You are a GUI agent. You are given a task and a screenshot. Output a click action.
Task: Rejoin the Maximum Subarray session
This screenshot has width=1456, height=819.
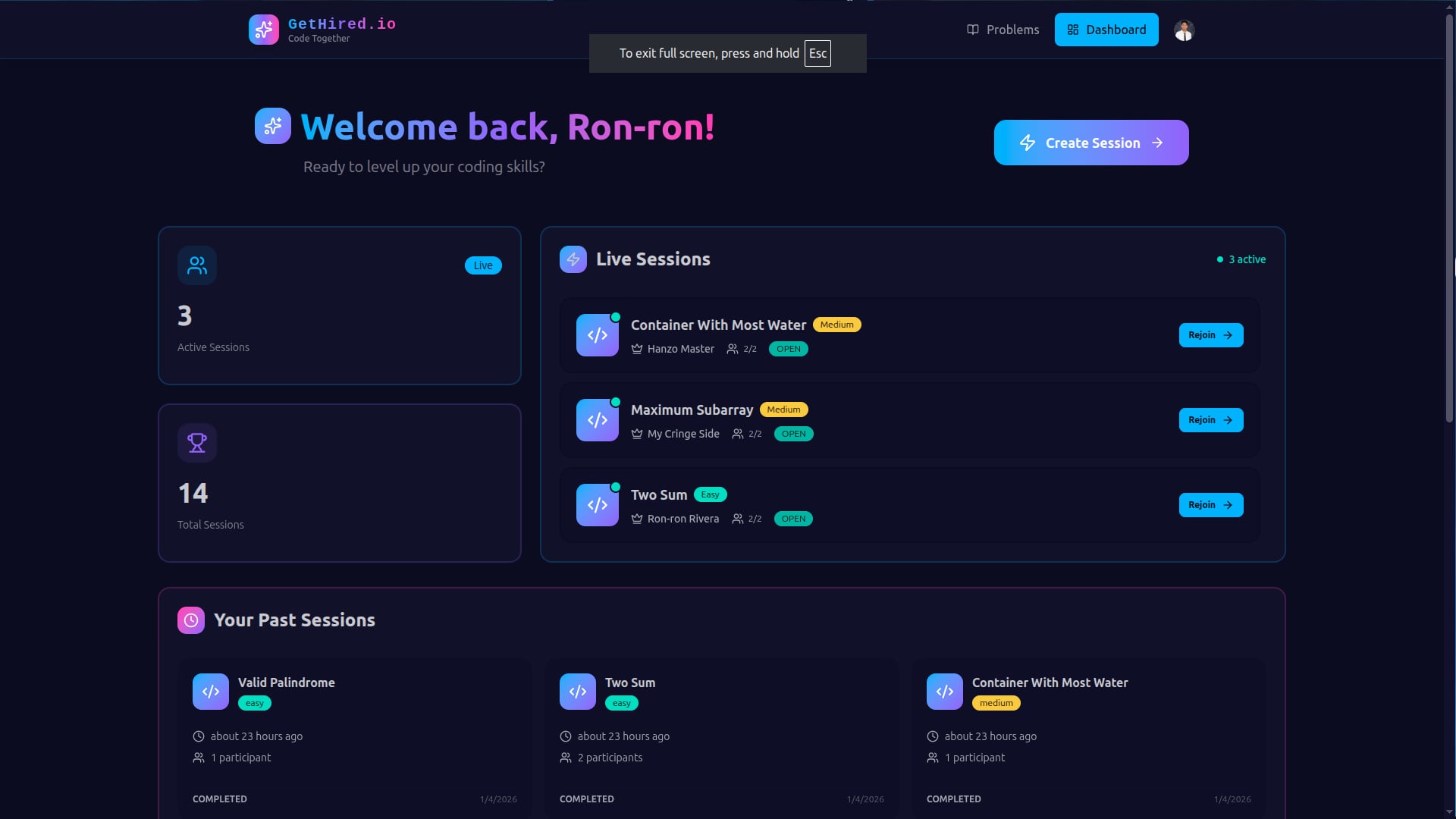(x=1210, y=419)
